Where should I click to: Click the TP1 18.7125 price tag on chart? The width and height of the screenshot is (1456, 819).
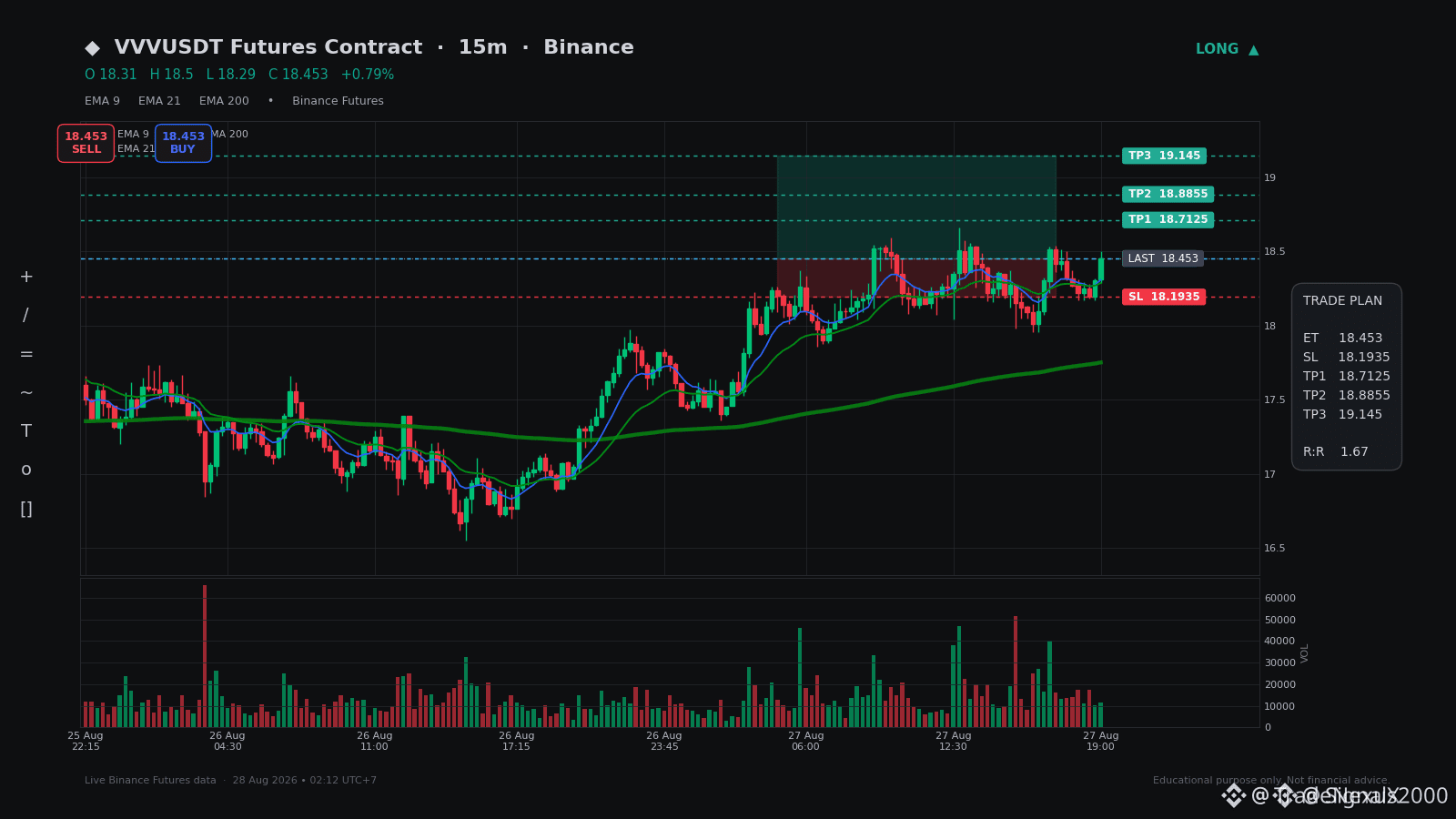pos(1168,219)
